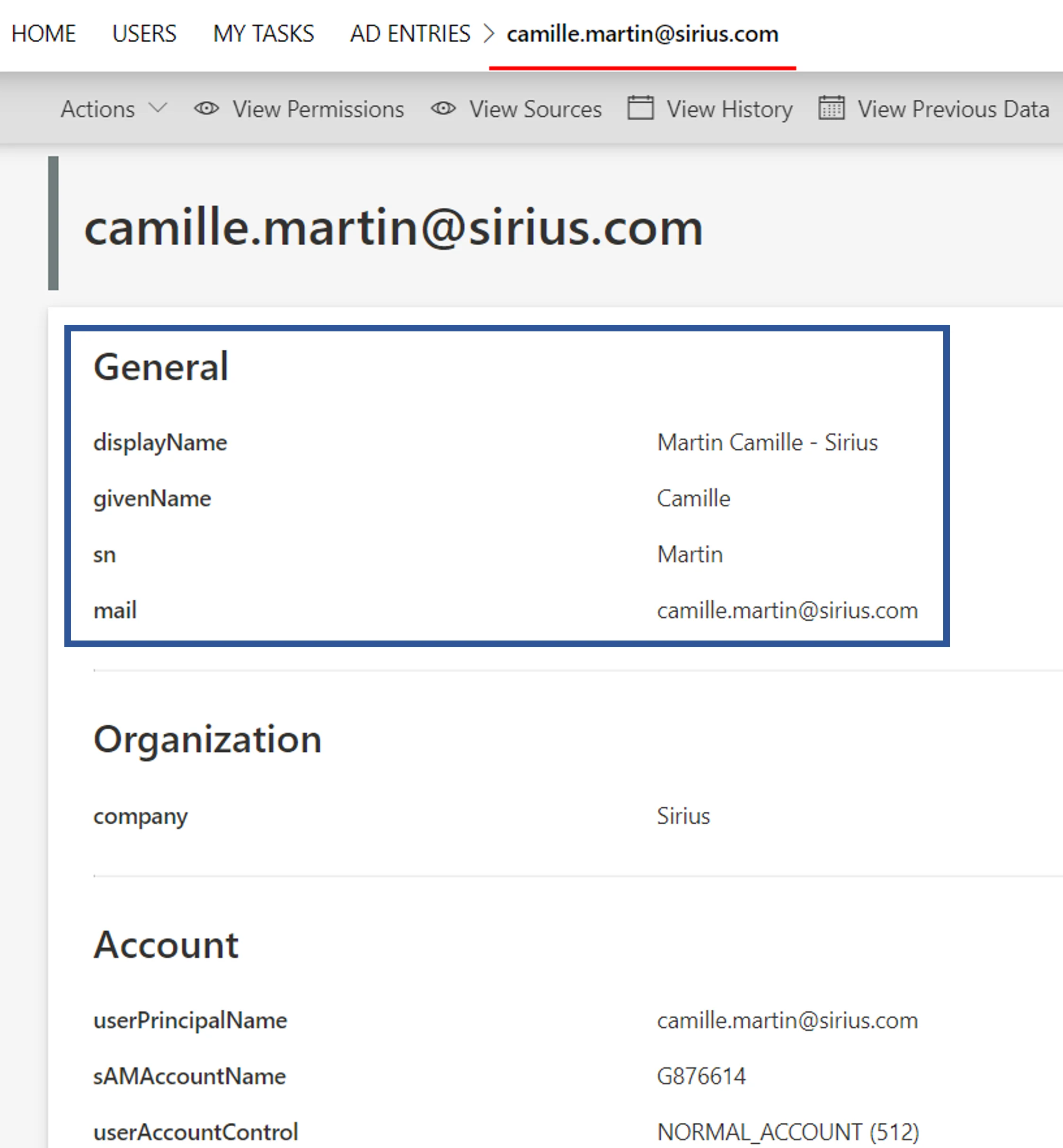Click the page title camille.martin@sirius.com

point(393,229)
